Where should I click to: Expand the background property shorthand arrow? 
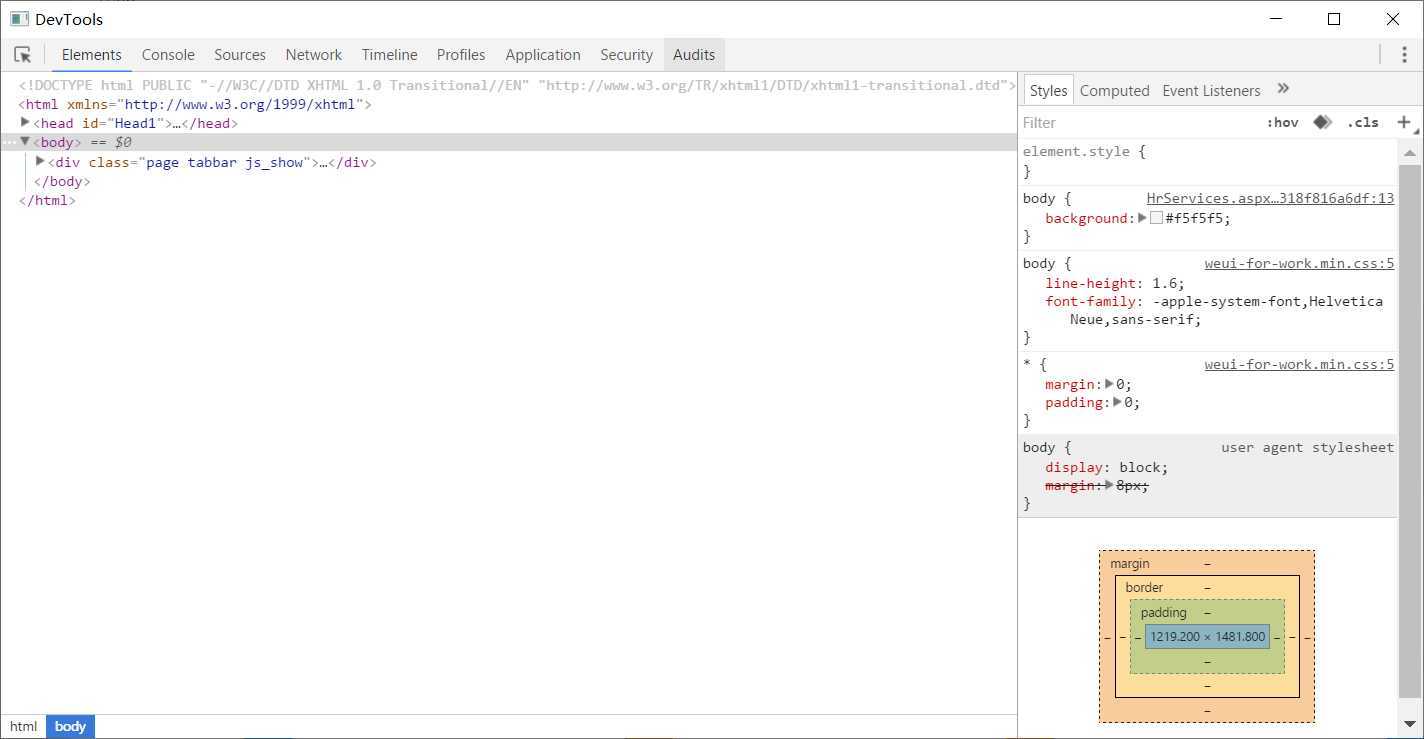[1143, 217]
